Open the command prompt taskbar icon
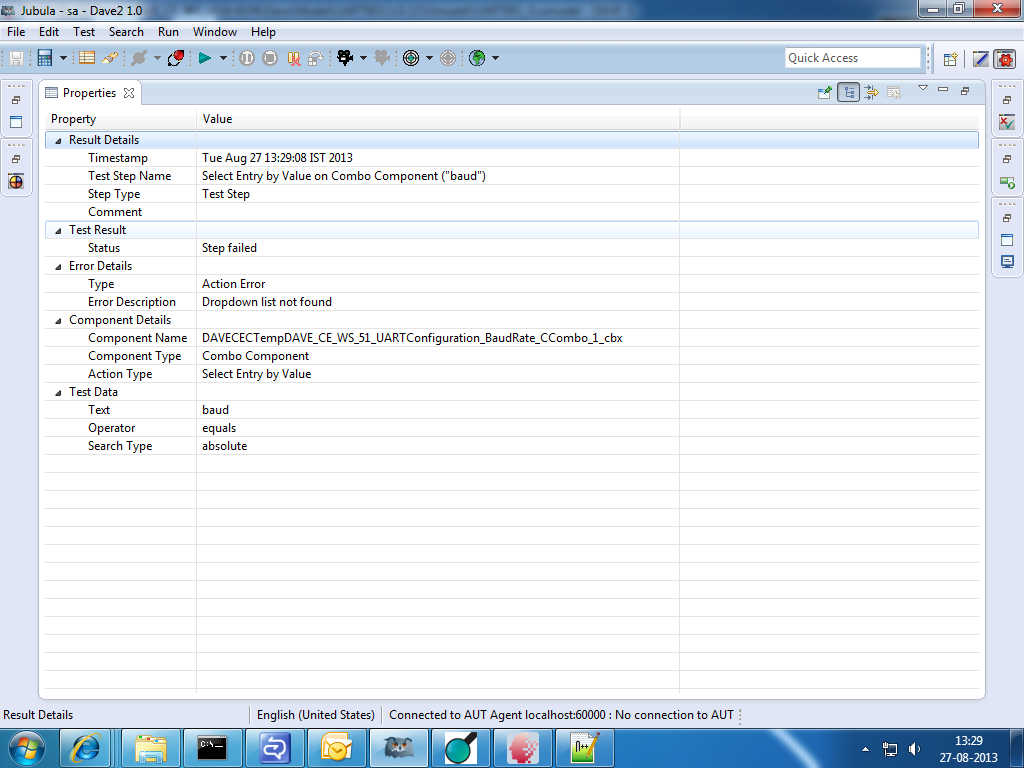 pos(212,748)
